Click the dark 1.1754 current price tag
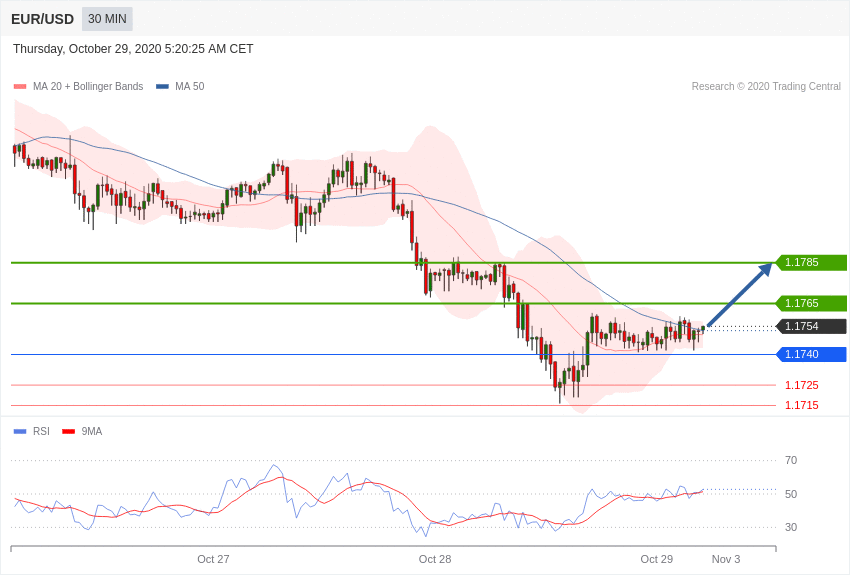The width and height of the screenshot is (850, 576). (x=812, y=326)
